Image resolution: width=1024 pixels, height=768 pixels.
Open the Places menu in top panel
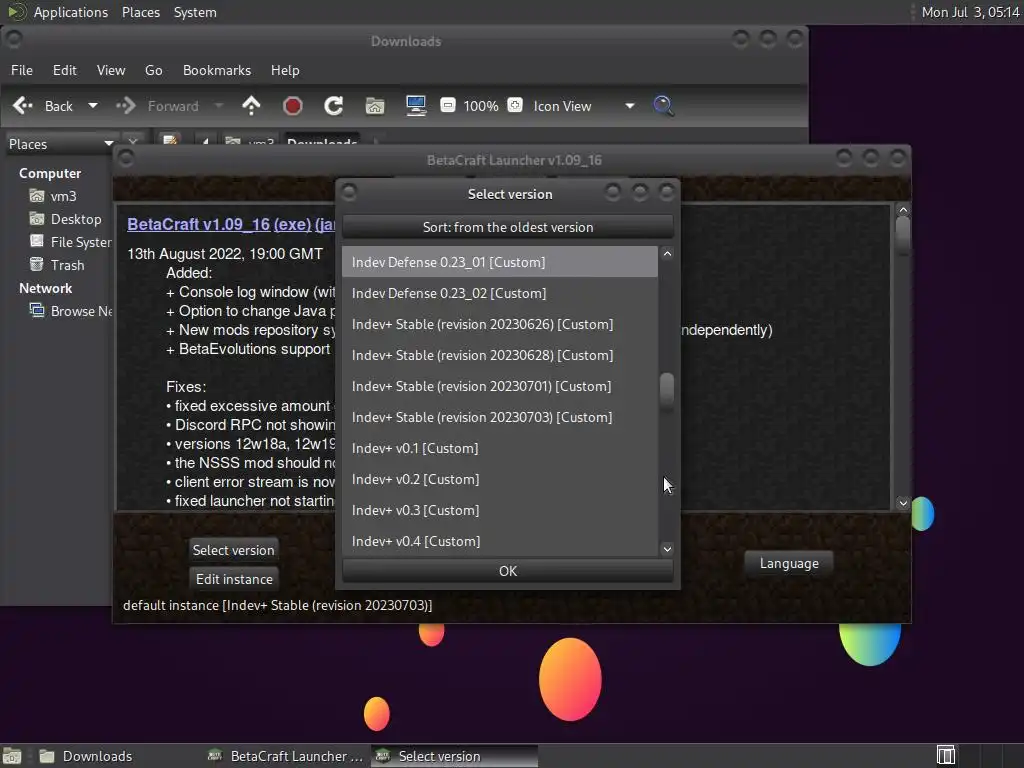tap(140, 12)
